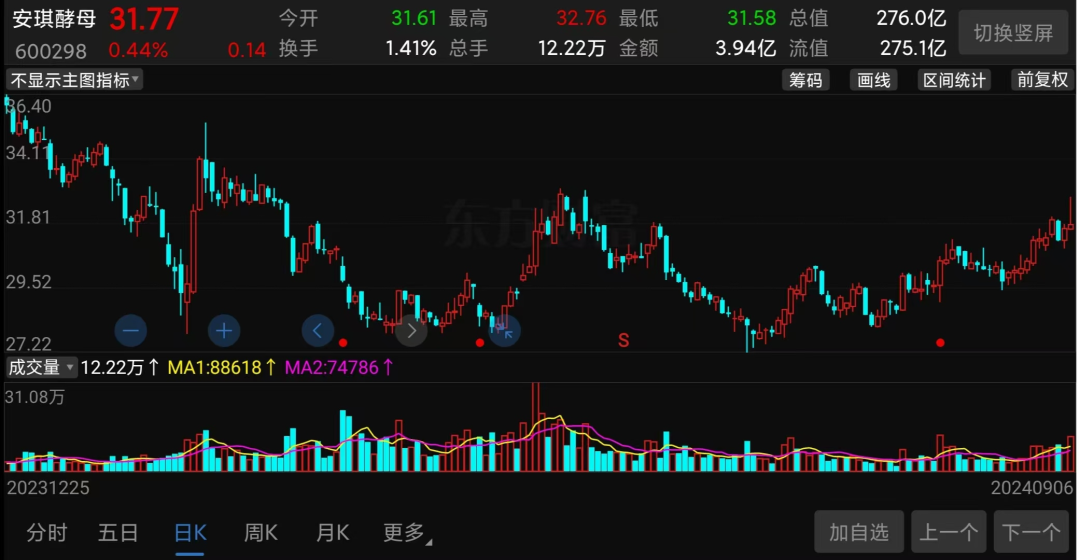Click the stock code 600298
This screenshot has height=560, width=1080.
51,51
